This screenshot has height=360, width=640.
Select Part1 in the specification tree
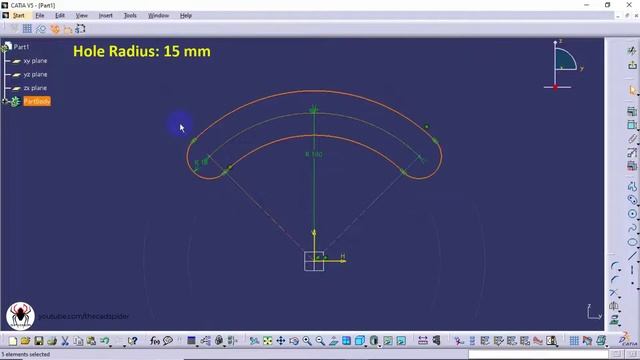pyautogui.click(x=21, y=47)
